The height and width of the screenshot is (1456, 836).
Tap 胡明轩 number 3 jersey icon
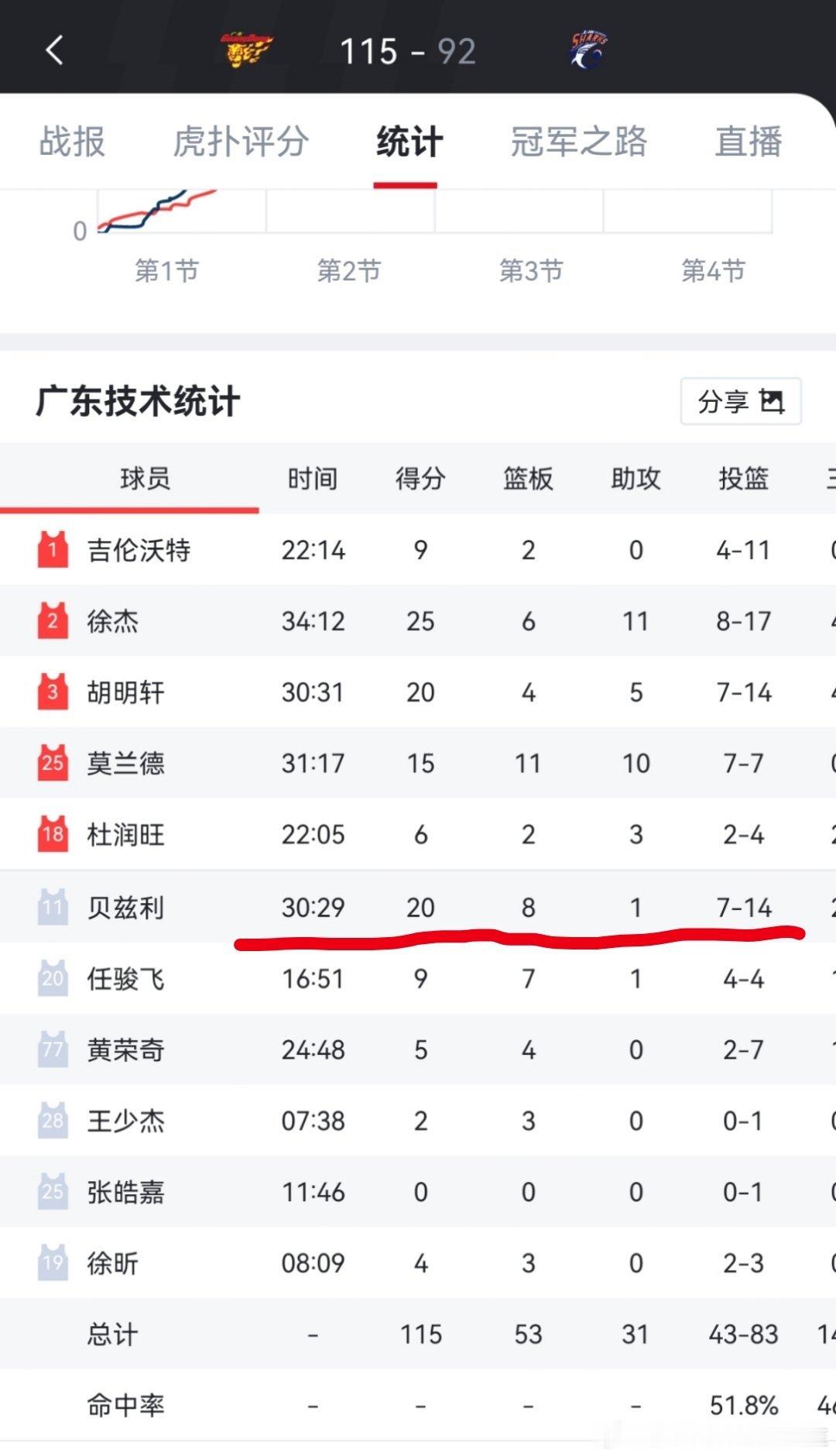click(x=53, y=692)
